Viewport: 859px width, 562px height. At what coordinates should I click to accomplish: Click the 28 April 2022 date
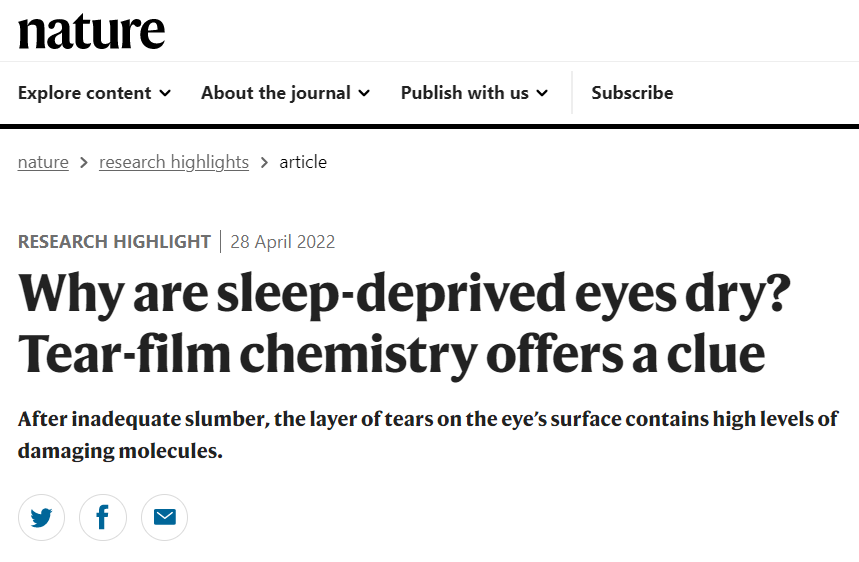pos(283,242)
